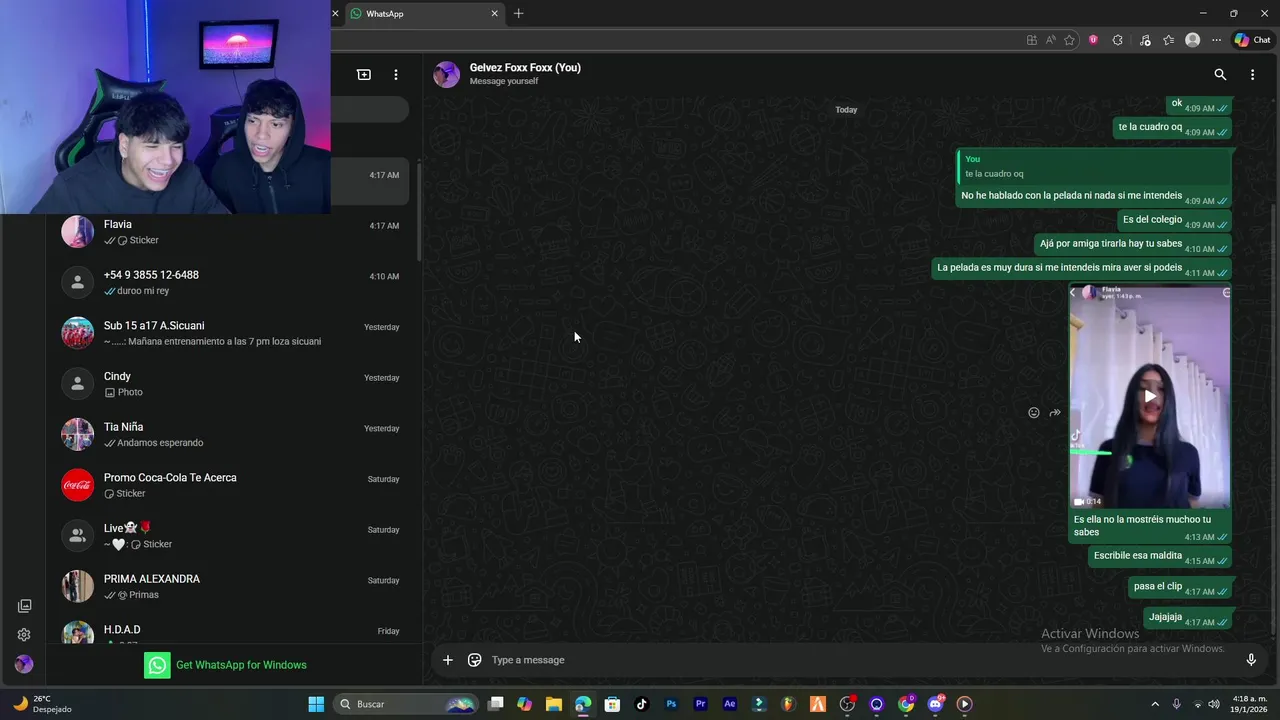Open Windows Start menu
This screenshot has width=1280, height=720.
[316, 704]
